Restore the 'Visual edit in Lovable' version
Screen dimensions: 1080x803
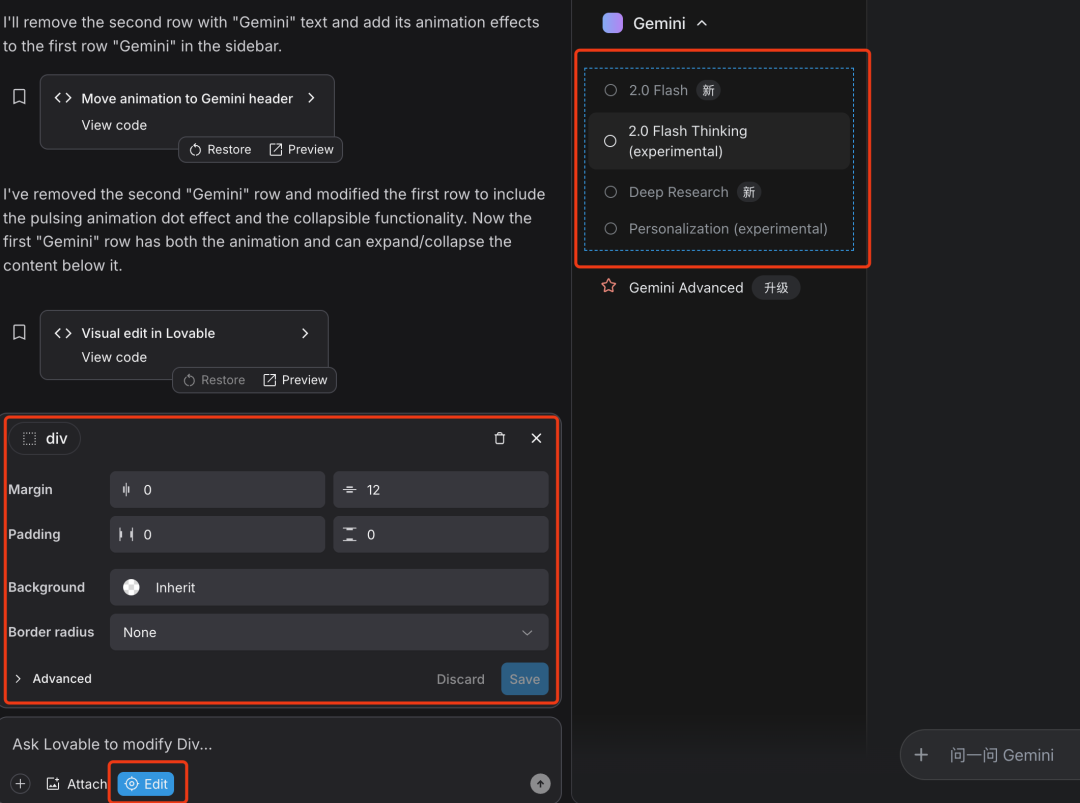coord(214,380)
